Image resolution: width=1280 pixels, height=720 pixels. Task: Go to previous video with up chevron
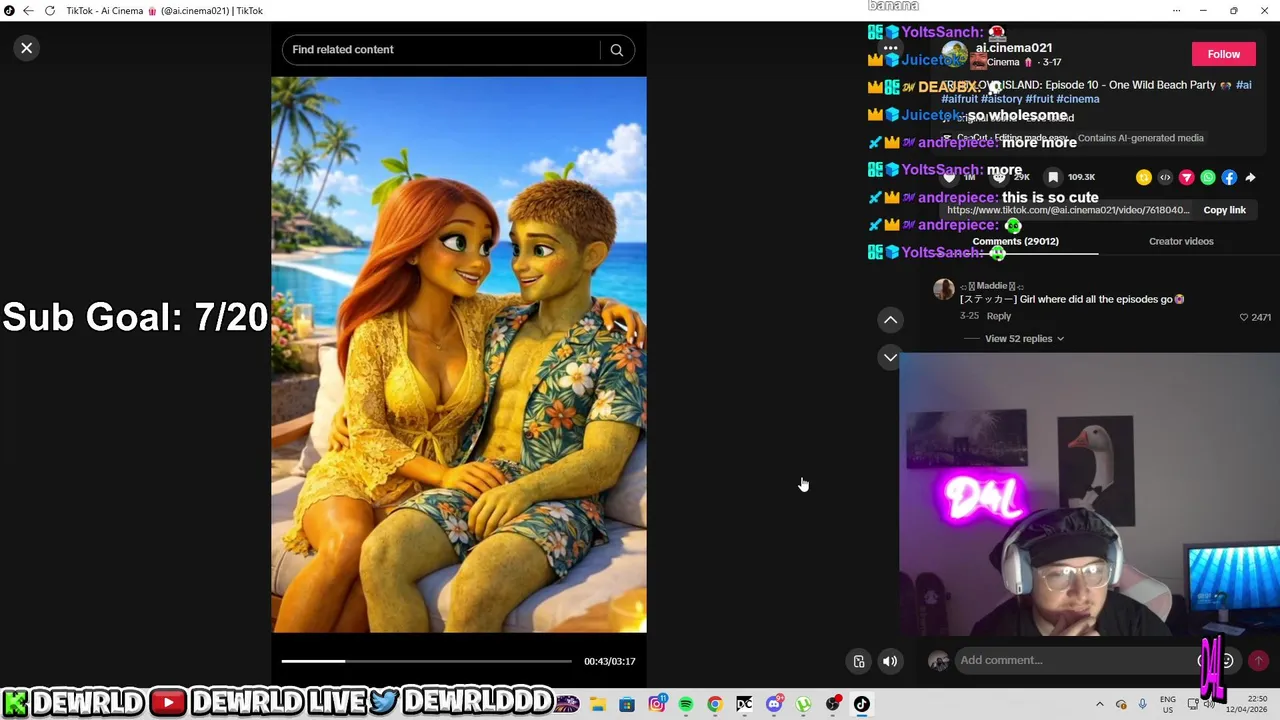890,320
